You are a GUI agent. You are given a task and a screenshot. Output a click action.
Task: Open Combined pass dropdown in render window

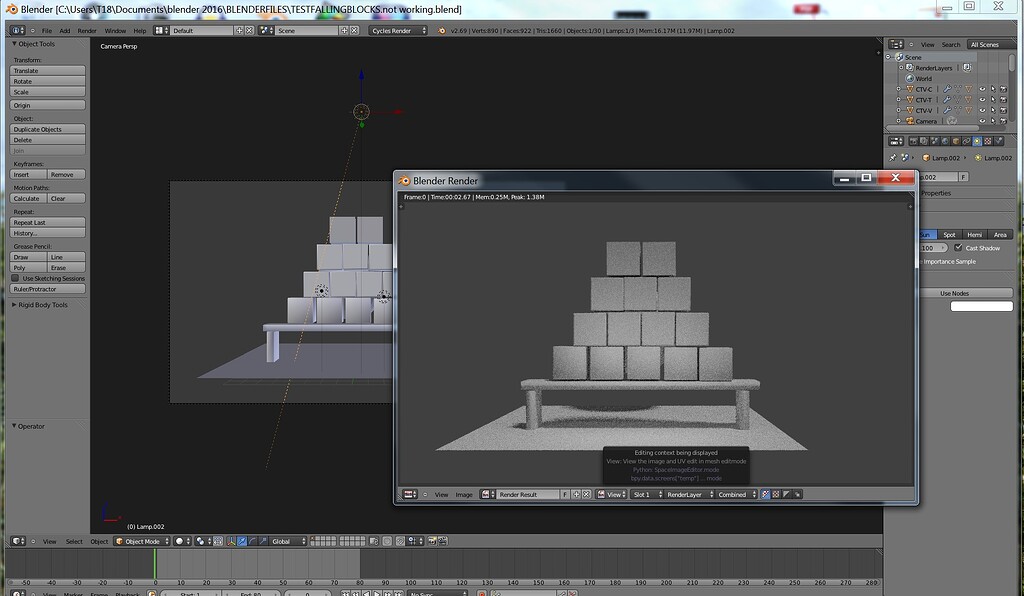pyautogui.click(x=737, y=495)
